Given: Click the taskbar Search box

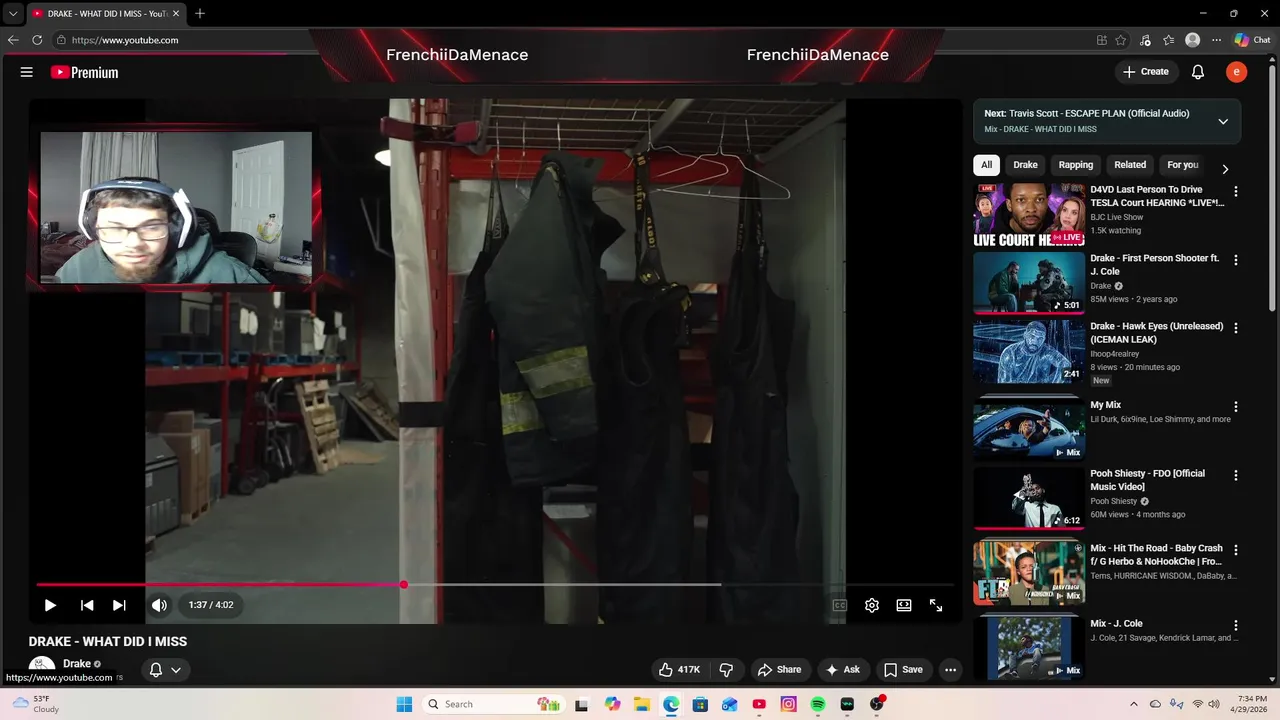Looking at the screenshot, I should click(495, 704).
